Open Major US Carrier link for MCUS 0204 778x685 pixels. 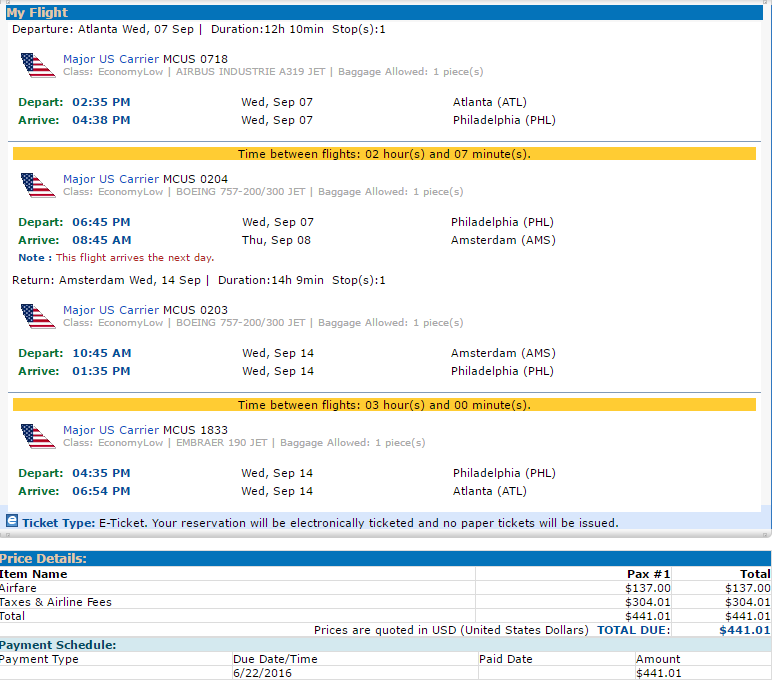(111, 179)
